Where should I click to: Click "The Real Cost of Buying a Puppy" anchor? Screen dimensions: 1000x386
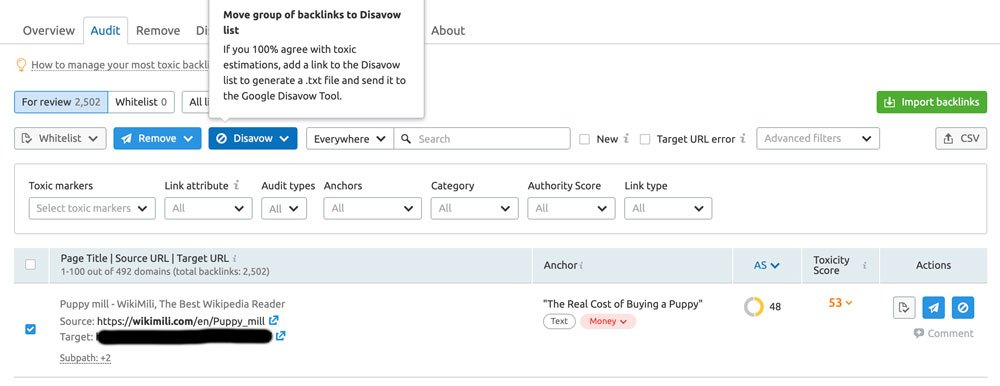(622, 304)
